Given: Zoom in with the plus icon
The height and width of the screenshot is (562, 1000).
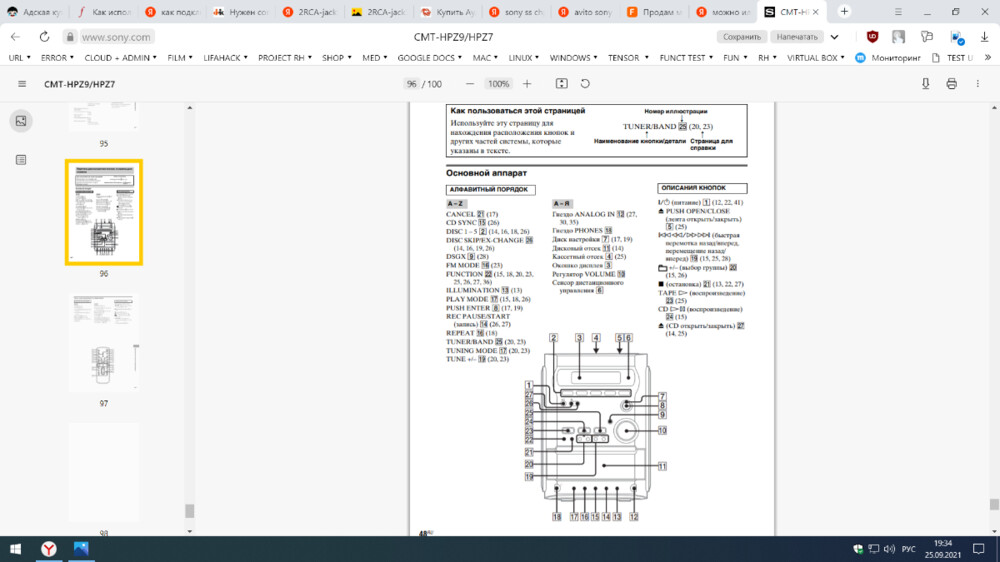Looking at the screenshot, I should coord(527,84).
